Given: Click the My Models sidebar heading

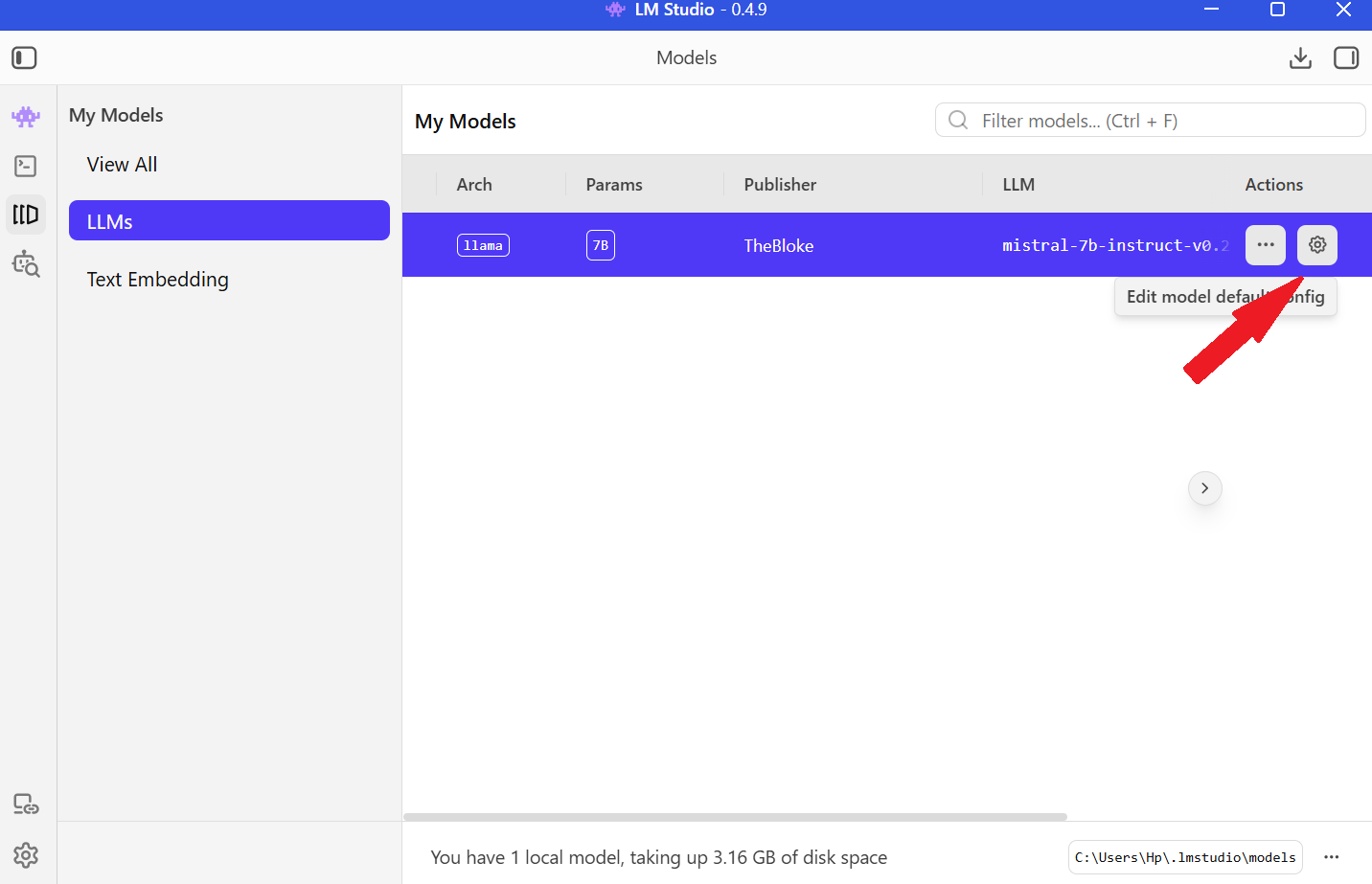Looking at the screenshot, I should (116, 115).
